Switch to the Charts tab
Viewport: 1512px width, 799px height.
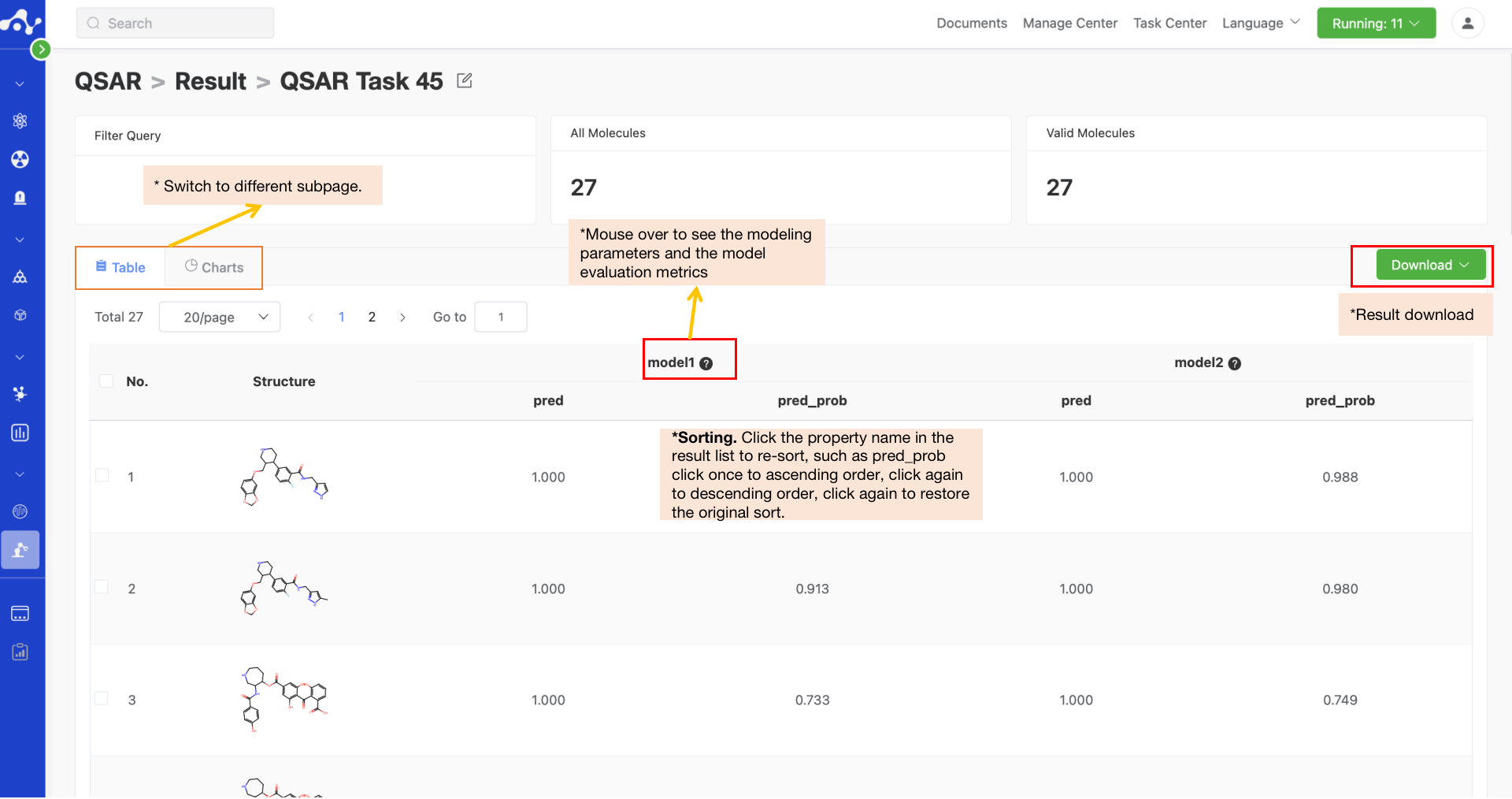[214, 267]
